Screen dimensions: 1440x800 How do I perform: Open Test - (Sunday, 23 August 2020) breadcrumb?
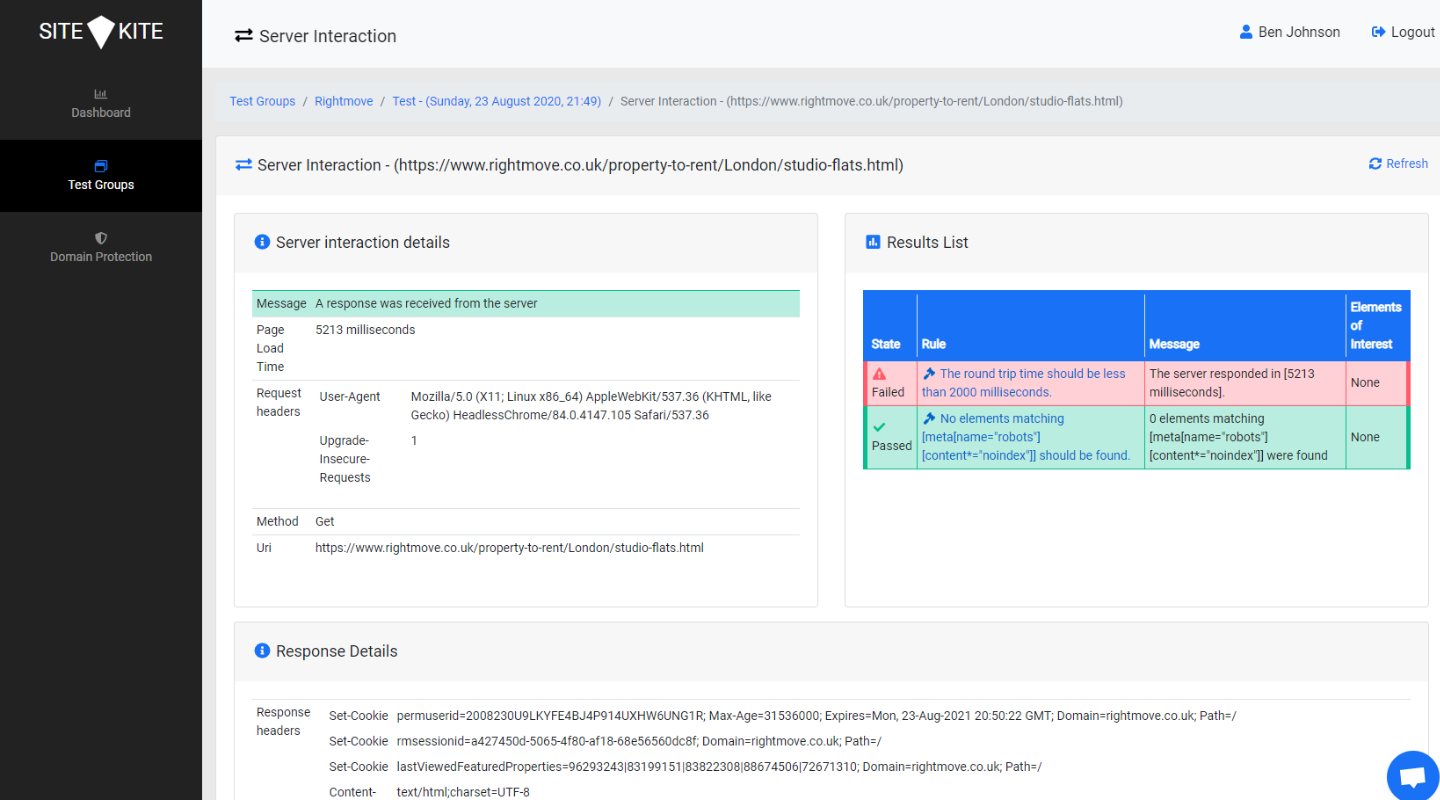497,101
